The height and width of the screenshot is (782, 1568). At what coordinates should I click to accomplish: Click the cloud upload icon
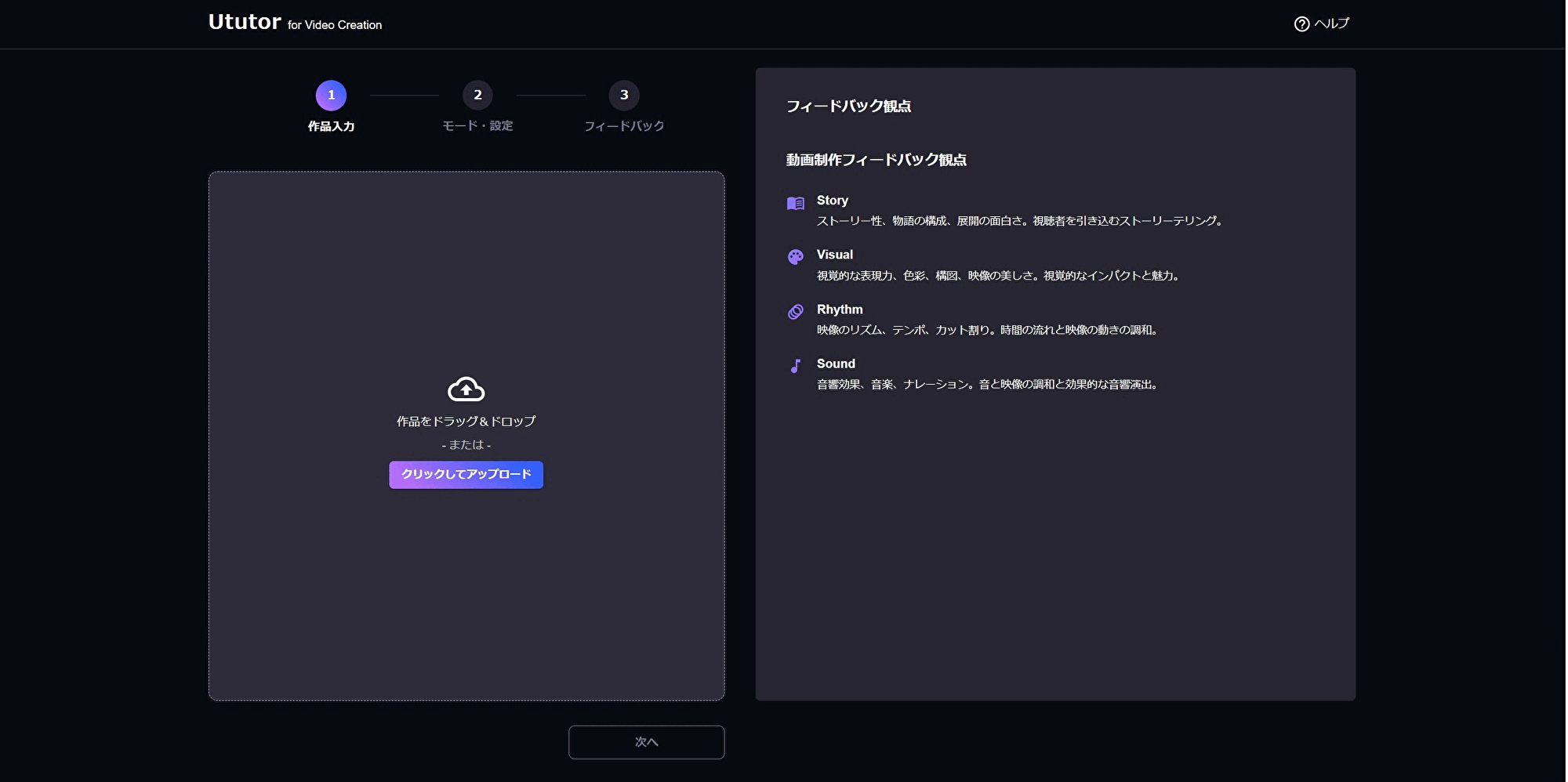tap(466, 389)
